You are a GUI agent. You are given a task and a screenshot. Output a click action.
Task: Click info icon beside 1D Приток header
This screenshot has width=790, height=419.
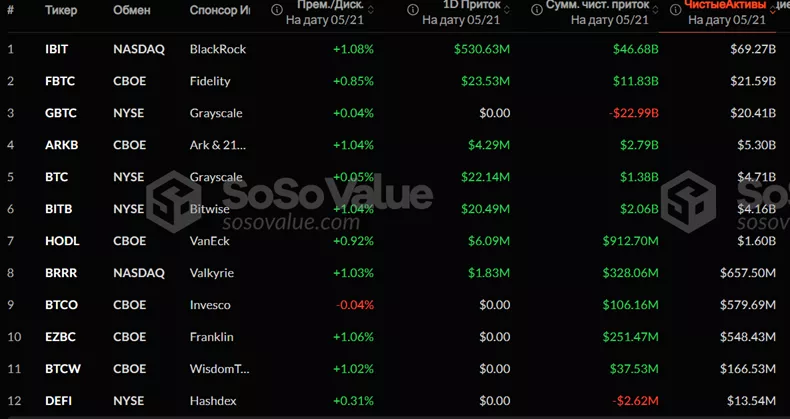coord(412,7)
